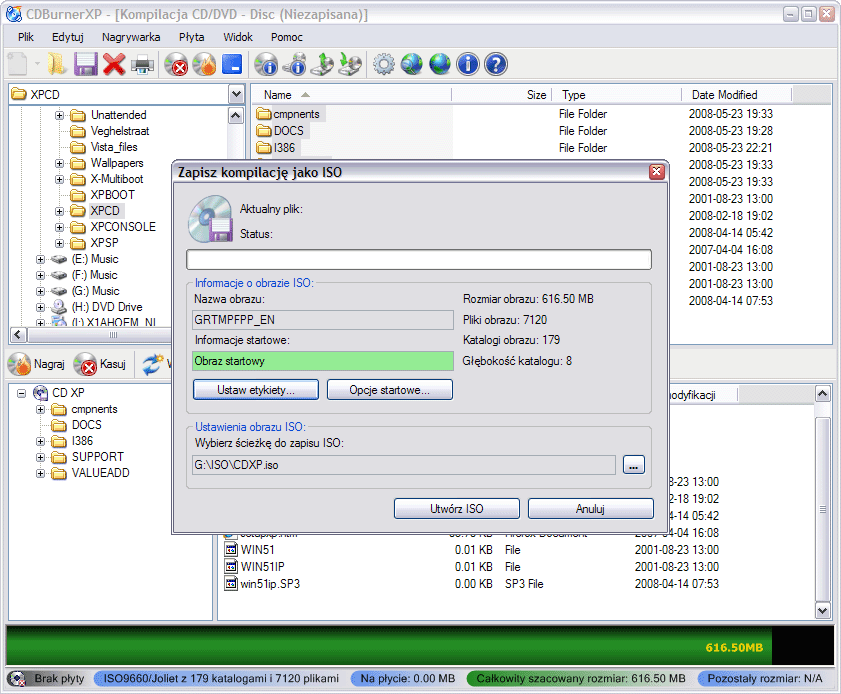Open a compilation with the folder icon
This screenshot has height=694, width=841.
pyautogui.click(x=57, y=64)
